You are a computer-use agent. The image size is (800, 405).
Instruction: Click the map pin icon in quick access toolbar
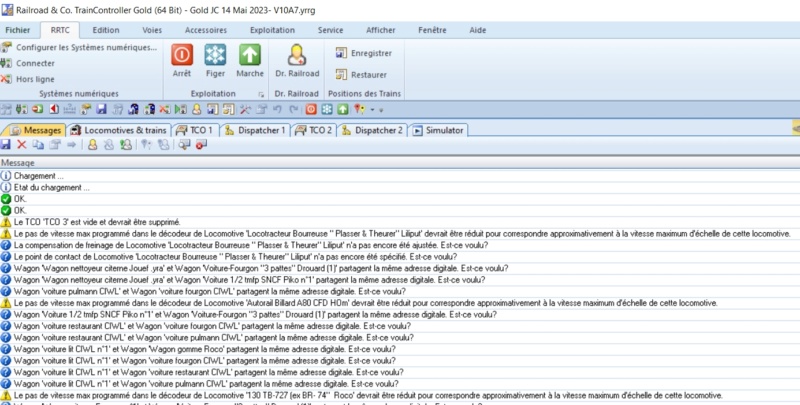click(x=360, y=109)
